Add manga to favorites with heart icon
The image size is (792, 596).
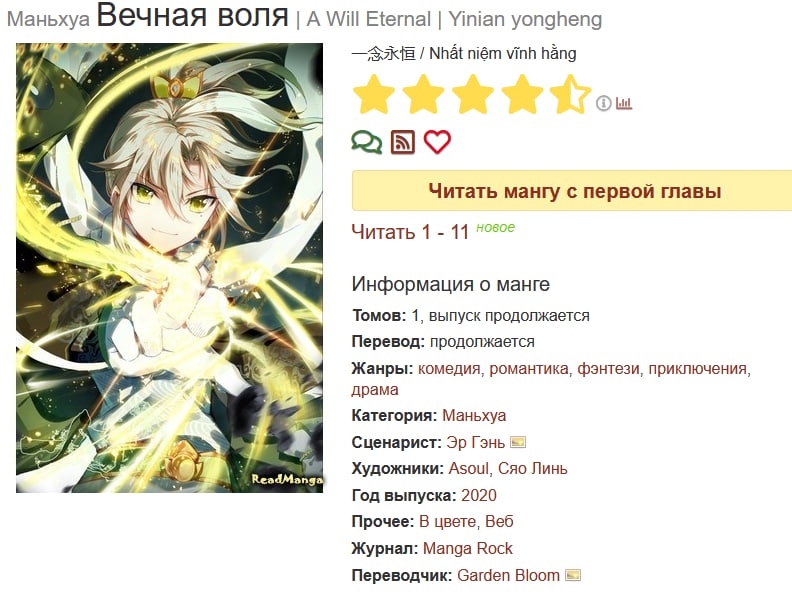(x=437, y=141)
